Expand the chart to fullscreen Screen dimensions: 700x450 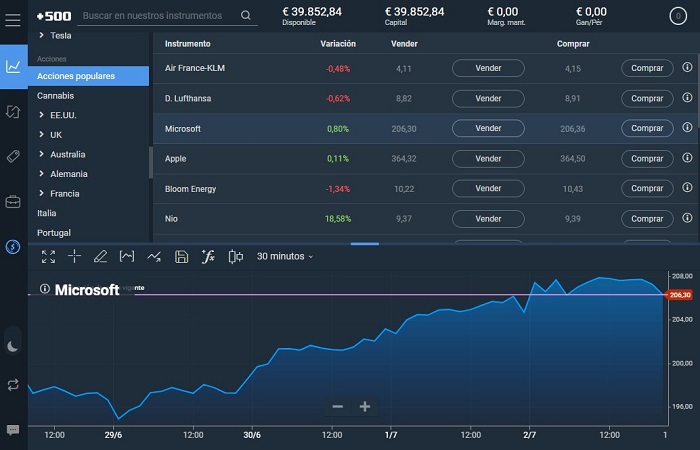[48, 257]
